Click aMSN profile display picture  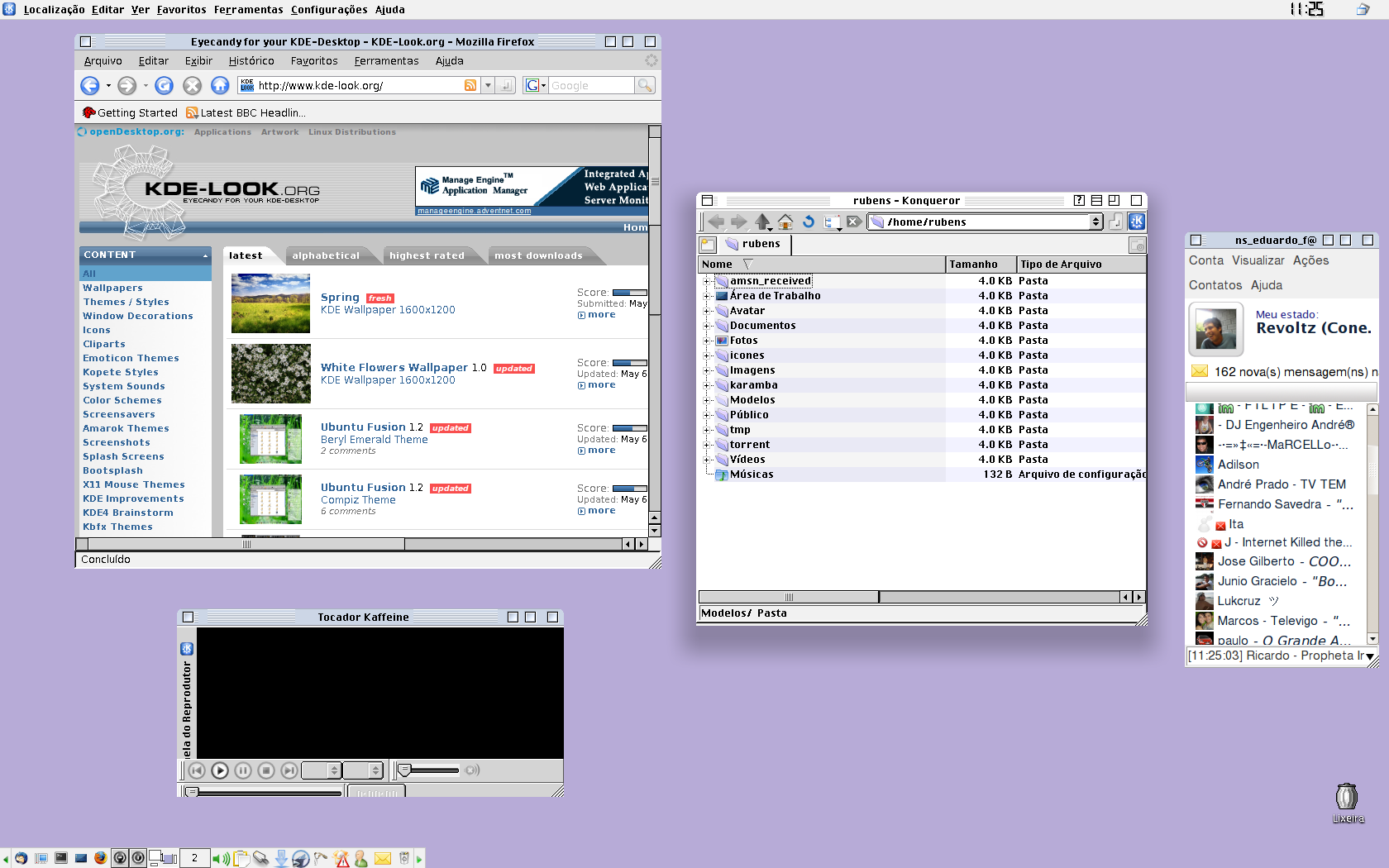pyautogui.click(x=1216, y=329)
